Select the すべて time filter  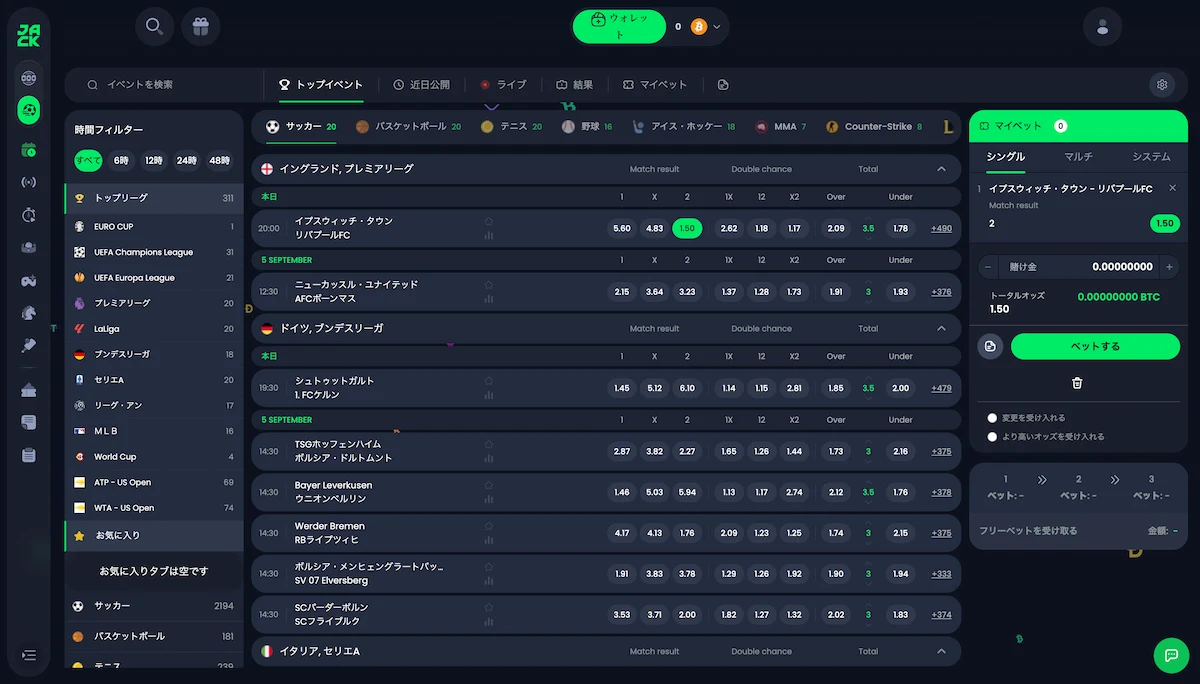tap(89, 160)
